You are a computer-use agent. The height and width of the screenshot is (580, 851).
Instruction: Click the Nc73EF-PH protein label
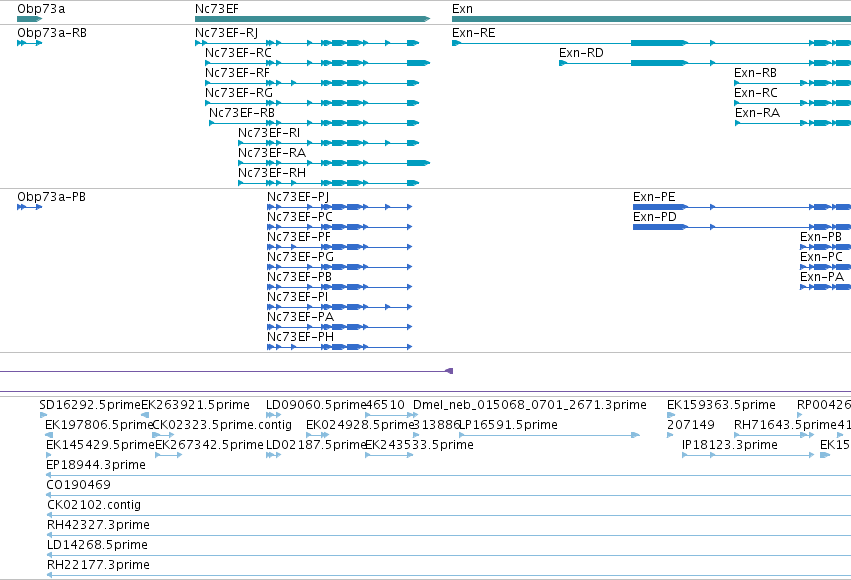click(300, 337)
